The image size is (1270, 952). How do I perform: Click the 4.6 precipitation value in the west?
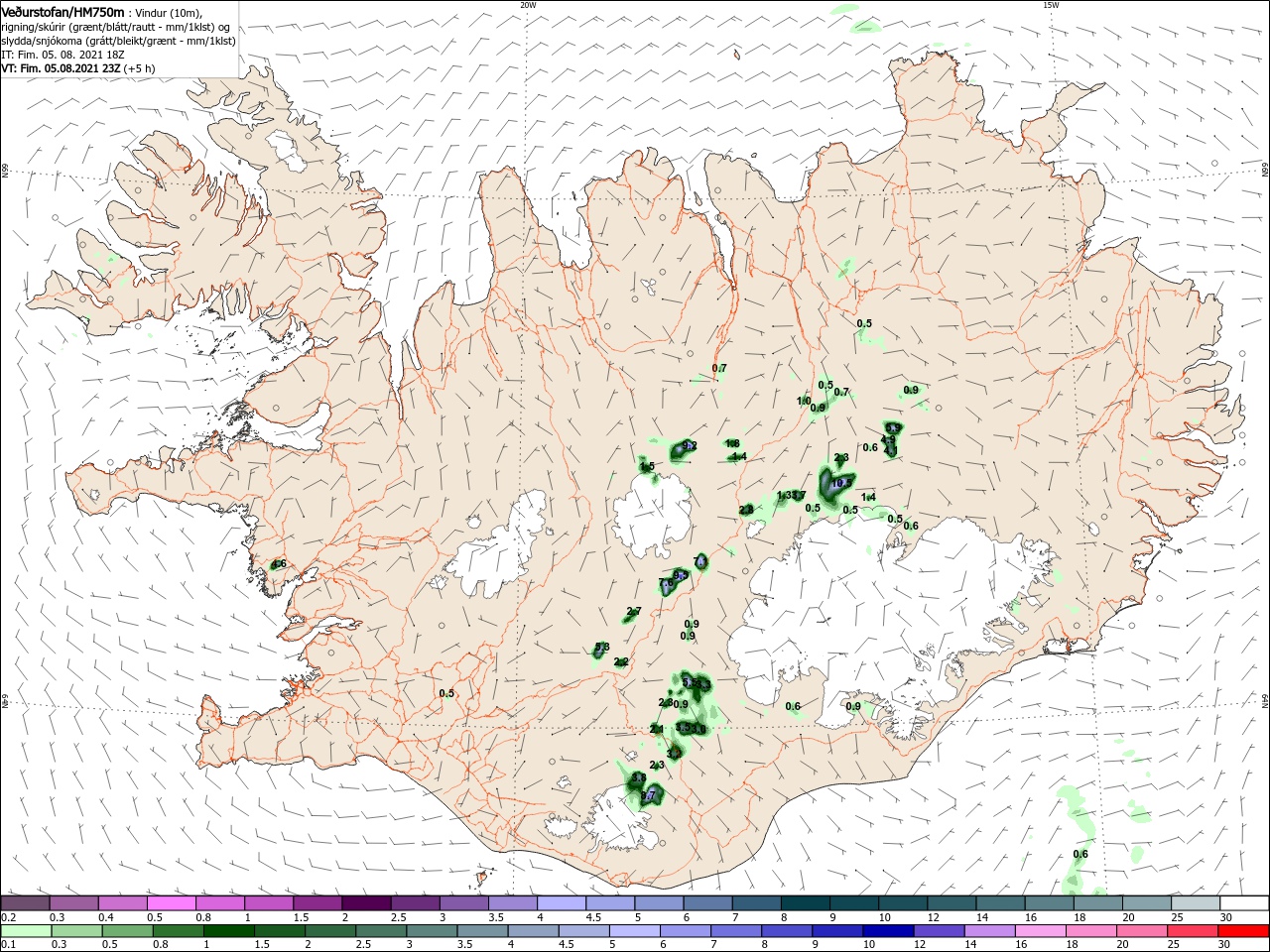click(x=279, y=564)
